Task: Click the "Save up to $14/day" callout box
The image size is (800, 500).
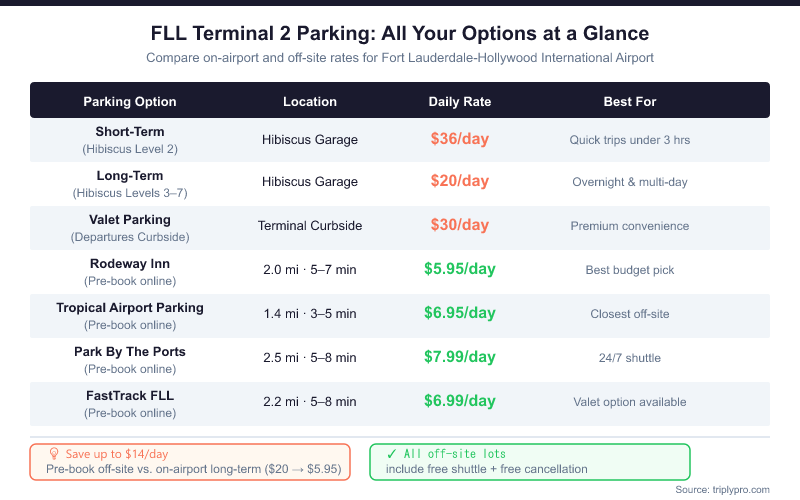Action: [190, 461]
